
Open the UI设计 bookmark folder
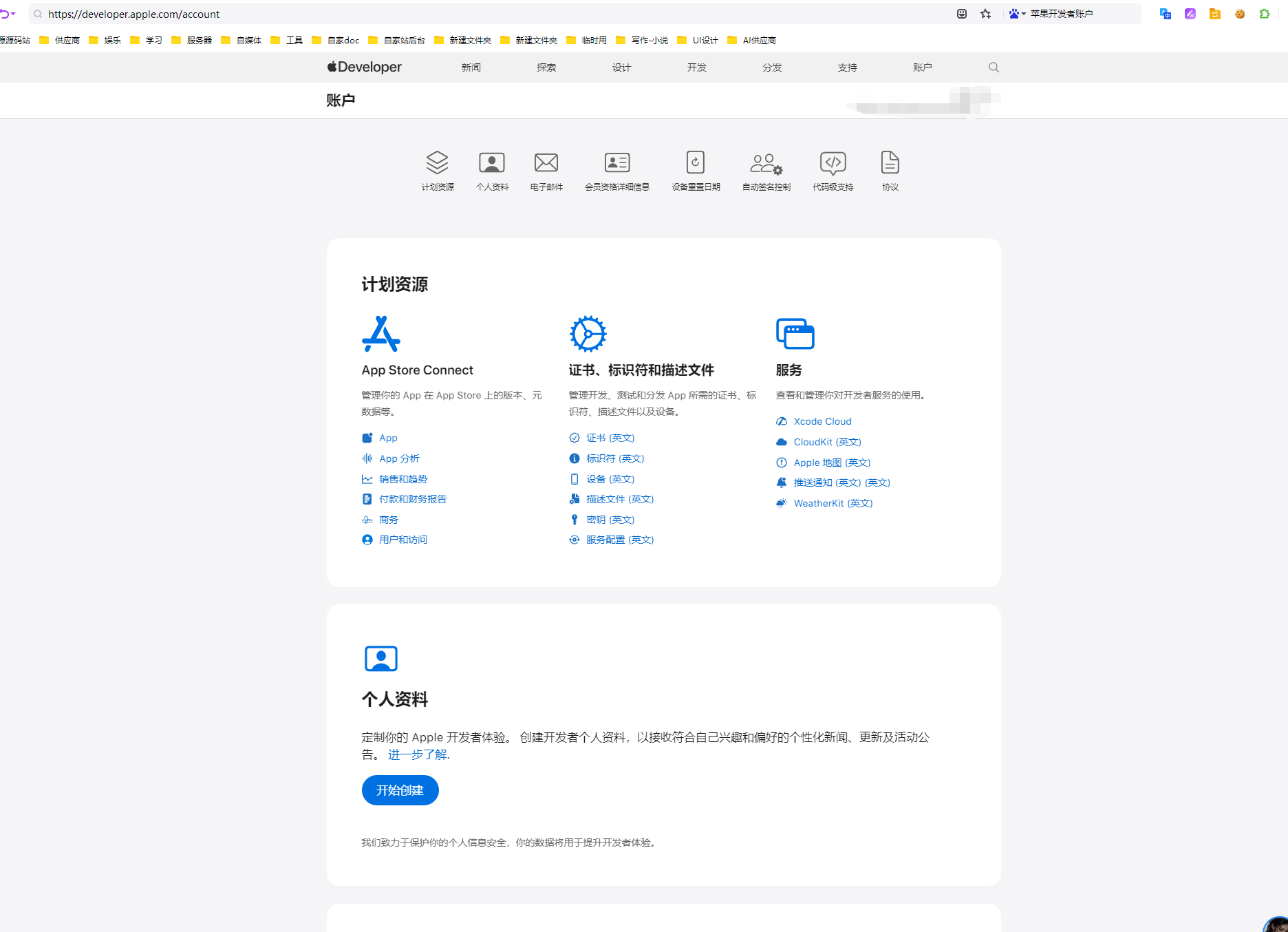698,40
